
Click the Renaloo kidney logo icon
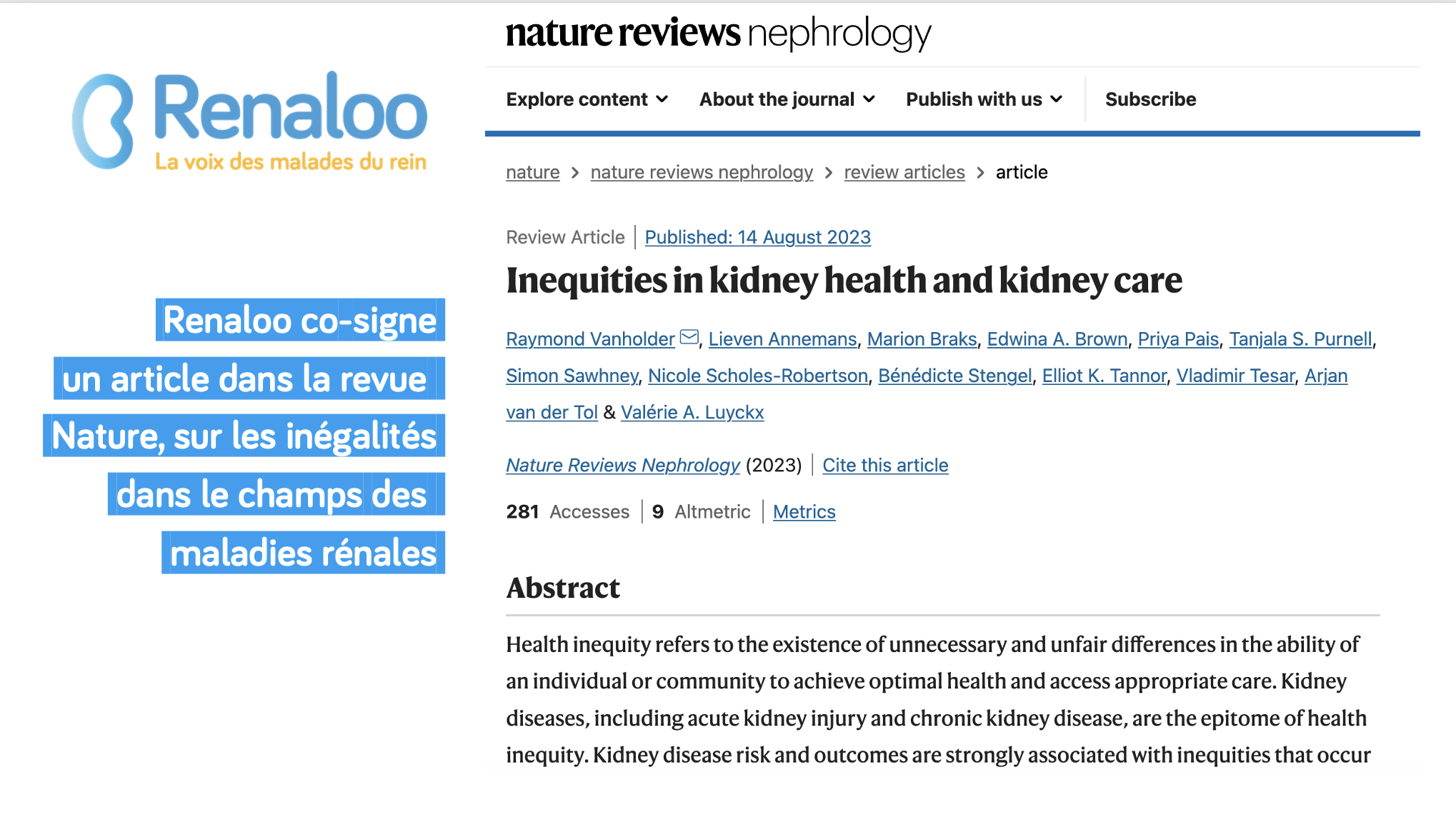pos(103,121)
